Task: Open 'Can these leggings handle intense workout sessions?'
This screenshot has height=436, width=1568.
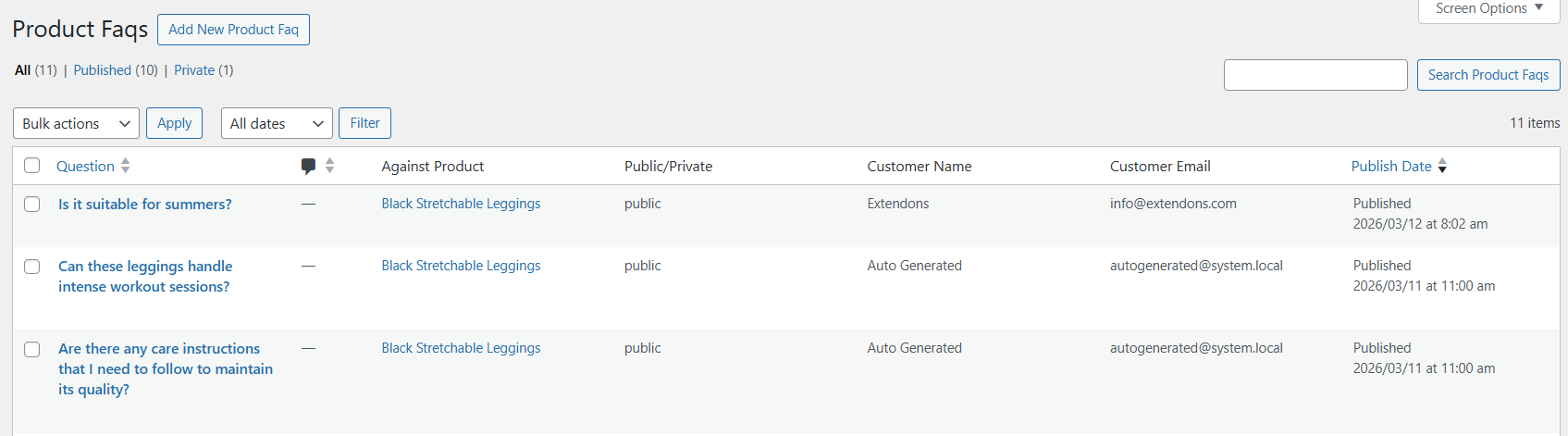Action: pyautogui.click(x=145, y=277)
